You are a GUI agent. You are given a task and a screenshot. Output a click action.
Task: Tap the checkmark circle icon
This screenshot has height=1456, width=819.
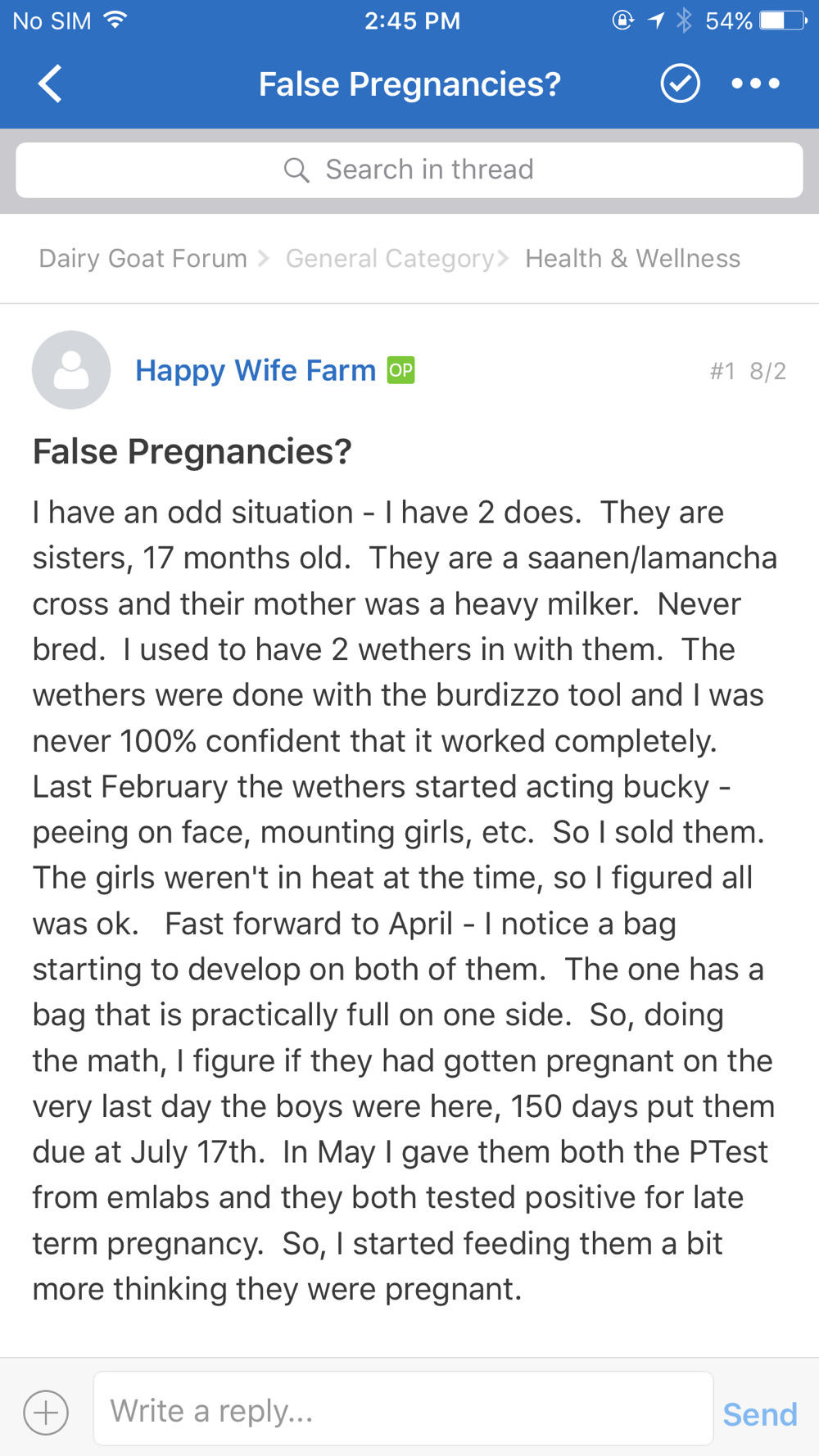[680, 84]
